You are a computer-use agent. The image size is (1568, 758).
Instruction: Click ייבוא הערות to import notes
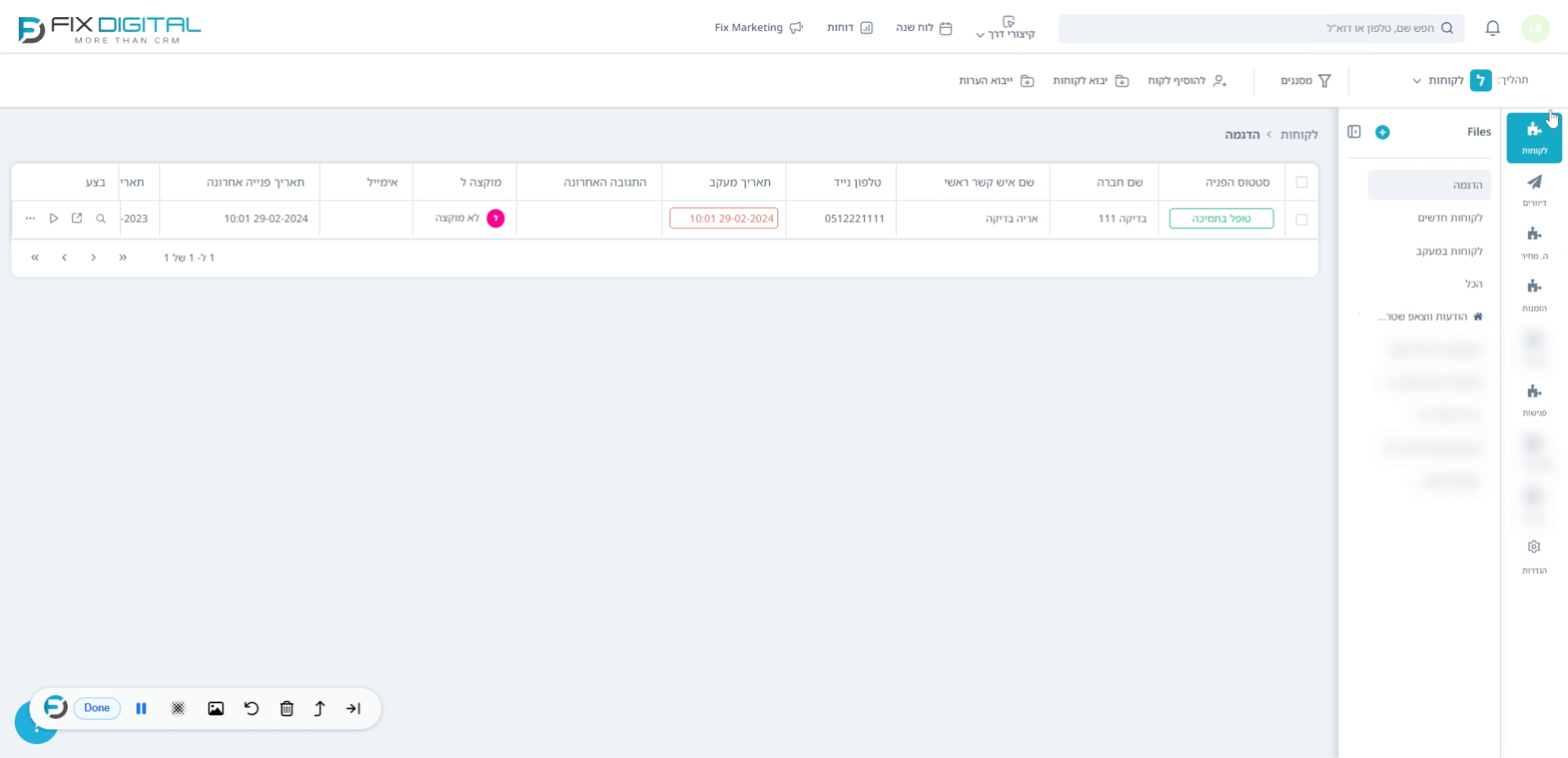coord(996,80)
